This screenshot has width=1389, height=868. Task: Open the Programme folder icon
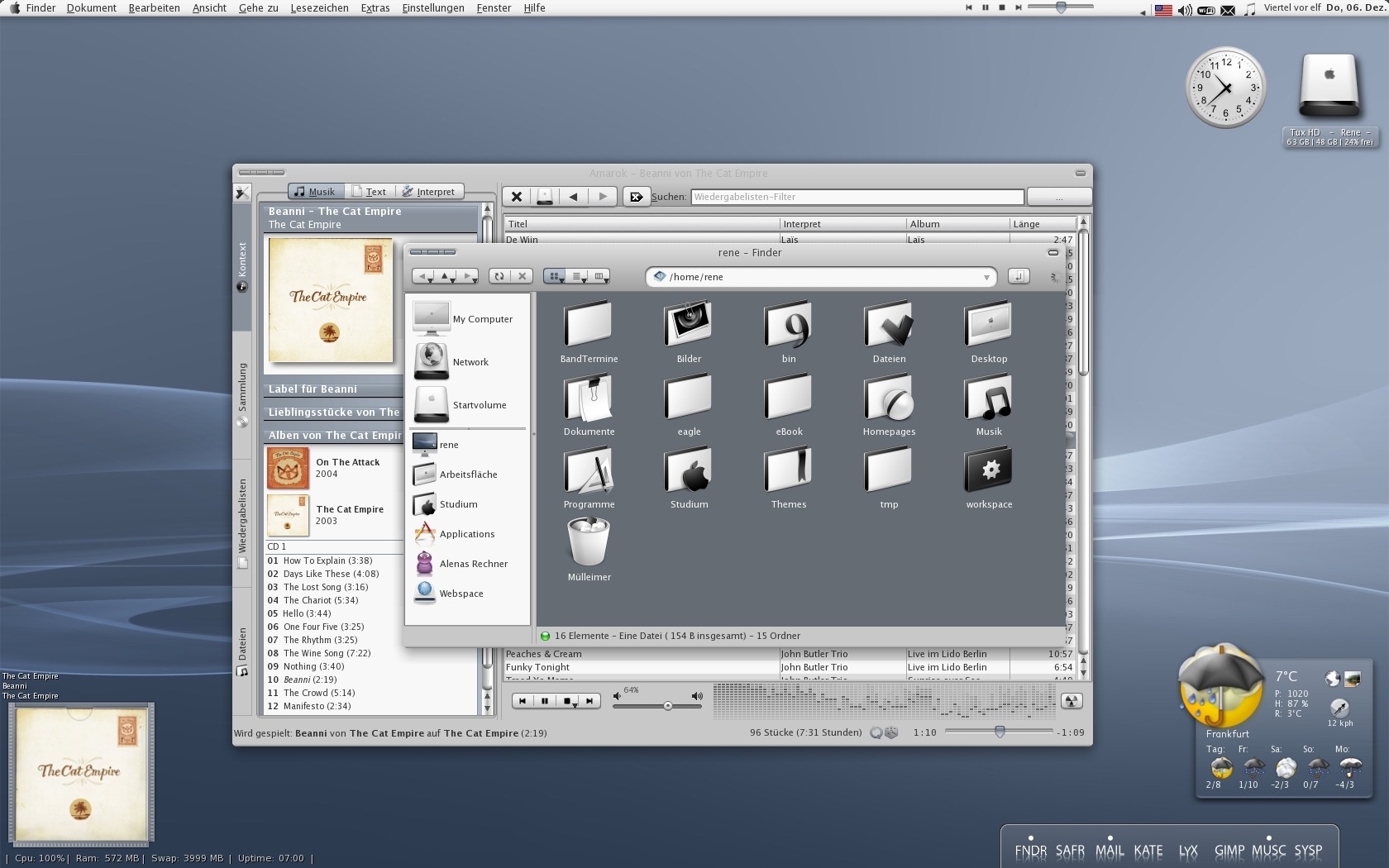(x=588, y=470)
